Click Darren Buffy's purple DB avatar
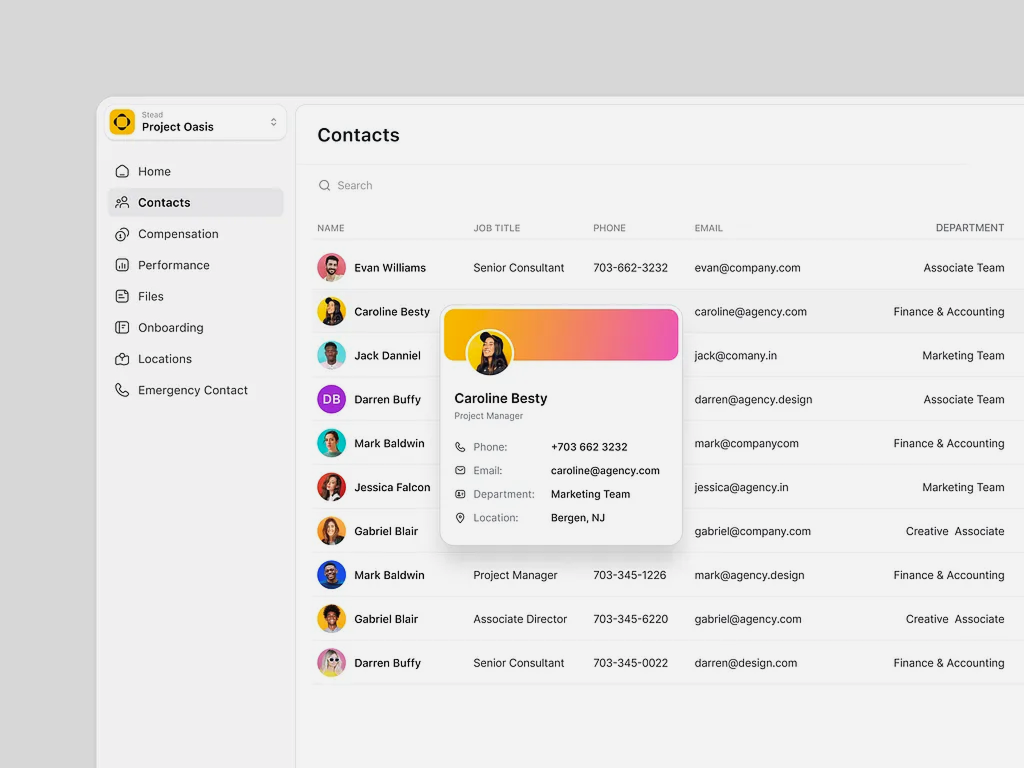 click(331, 399)
